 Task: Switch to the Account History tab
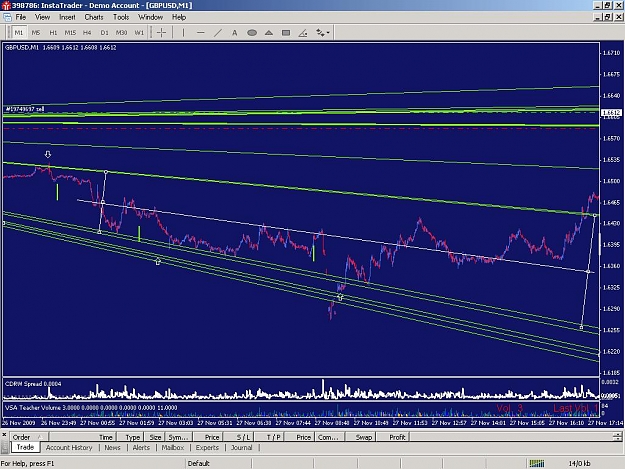[69, 447]
